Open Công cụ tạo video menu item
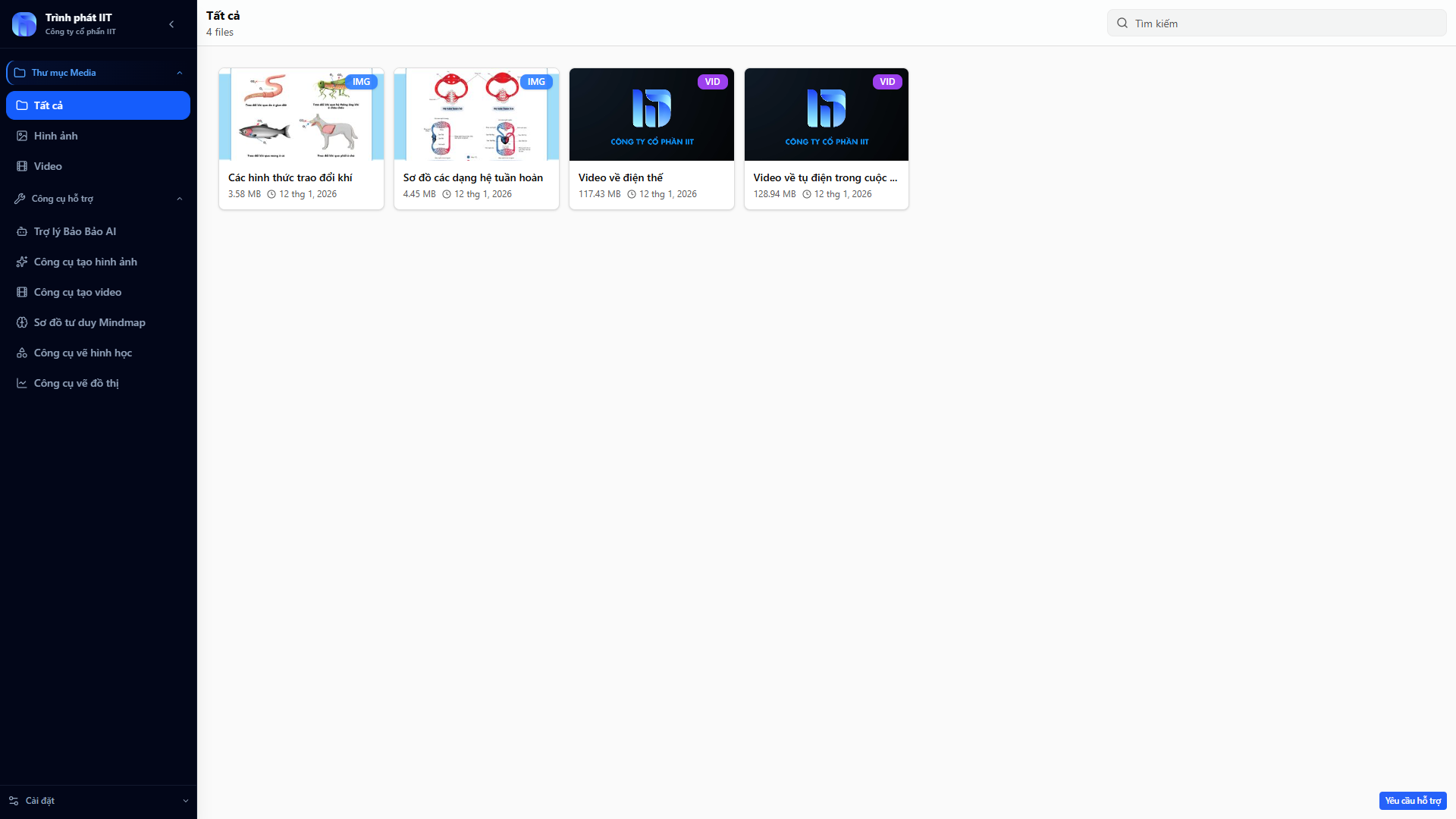This screenshot has width=1456, height=819. (77, 292)
